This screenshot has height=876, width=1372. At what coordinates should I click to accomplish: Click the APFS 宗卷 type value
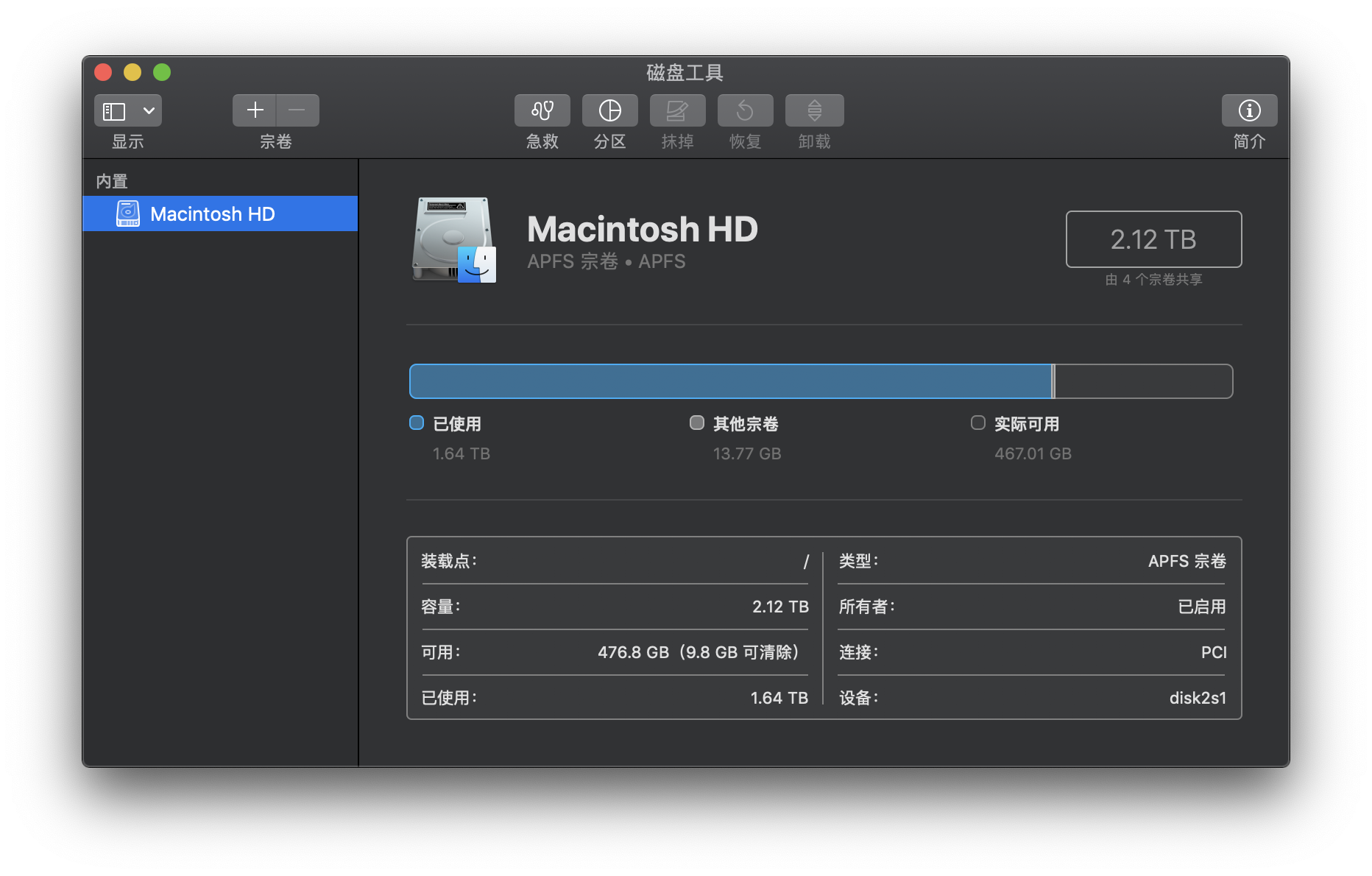click(x=1187, y=561)
